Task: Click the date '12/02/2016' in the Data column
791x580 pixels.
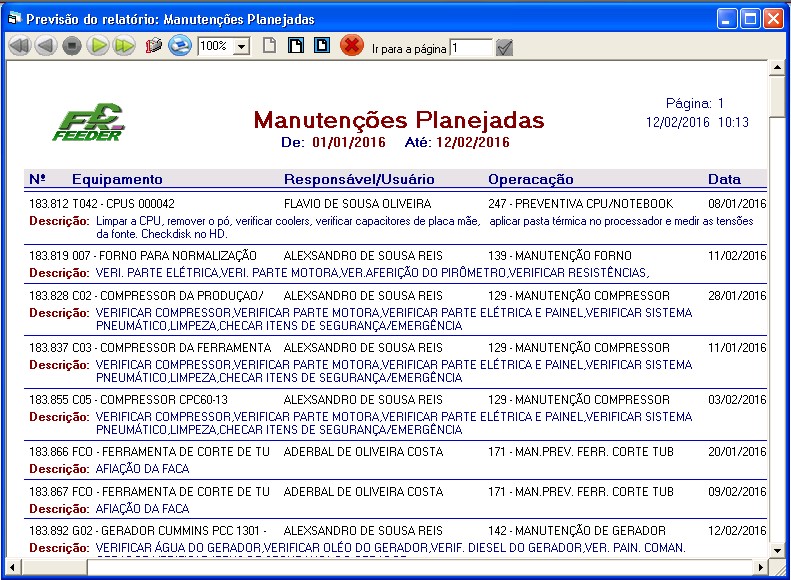Action: point(737,531)
